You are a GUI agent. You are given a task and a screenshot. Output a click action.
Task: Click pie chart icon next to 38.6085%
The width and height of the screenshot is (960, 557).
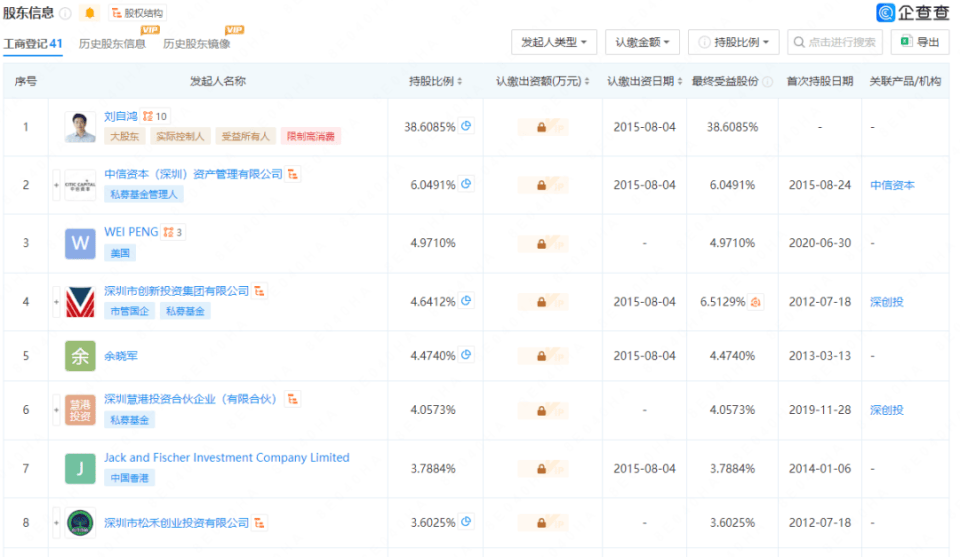[x=466, y=126]
